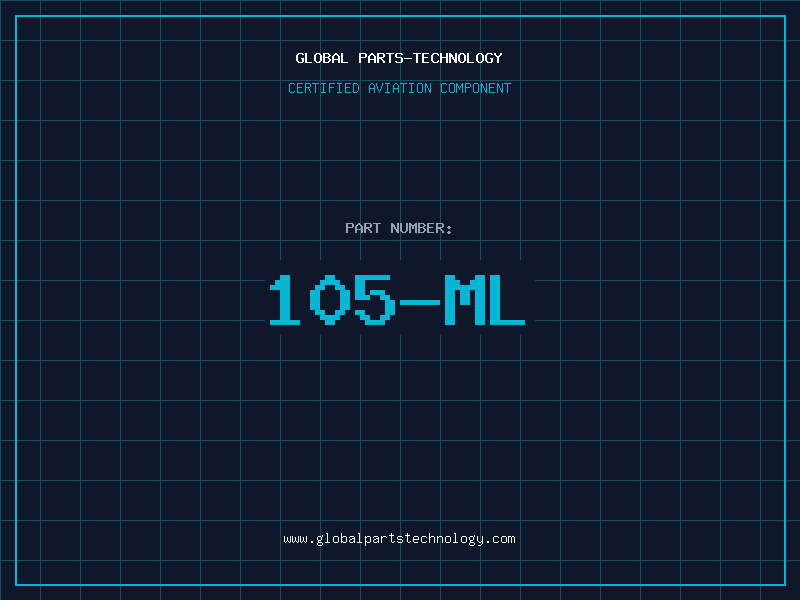Click the digit 5 in part number

click(x=375, y=300)
